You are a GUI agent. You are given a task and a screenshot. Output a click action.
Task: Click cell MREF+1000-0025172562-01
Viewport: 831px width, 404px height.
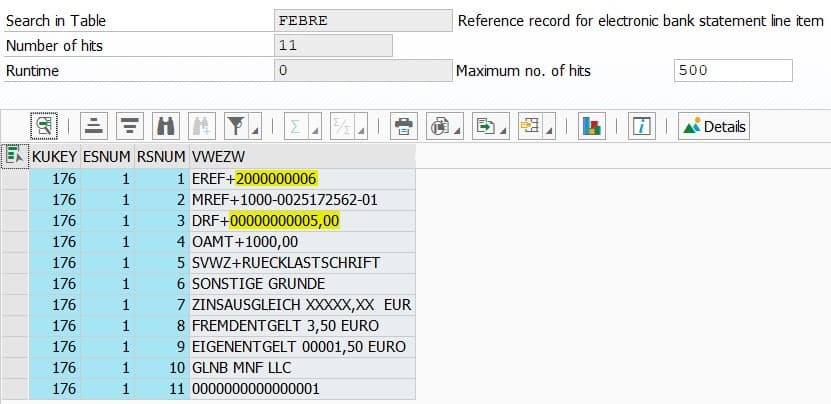(x=303, y=200)
